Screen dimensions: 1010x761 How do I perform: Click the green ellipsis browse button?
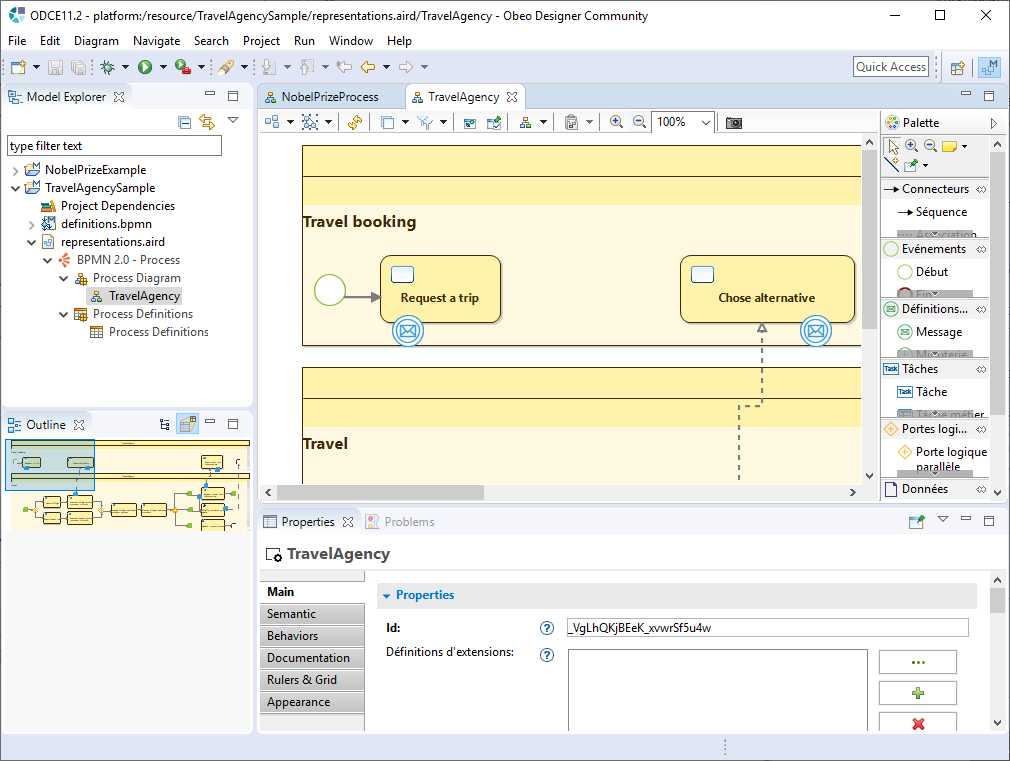[918, 662]
